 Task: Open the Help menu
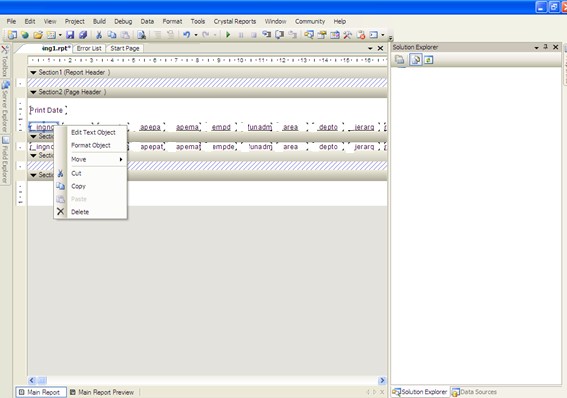(x=340, y=21)
